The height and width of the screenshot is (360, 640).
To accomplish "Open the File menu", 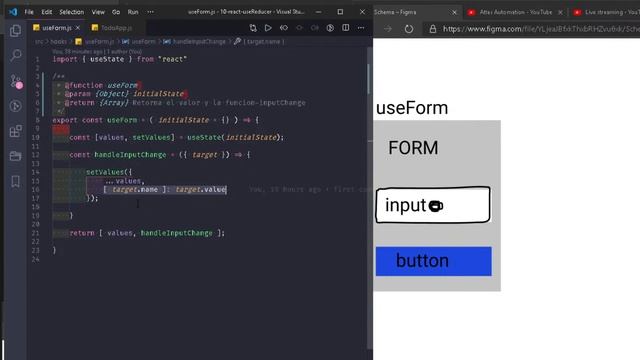I will click(x=29, y=12).
